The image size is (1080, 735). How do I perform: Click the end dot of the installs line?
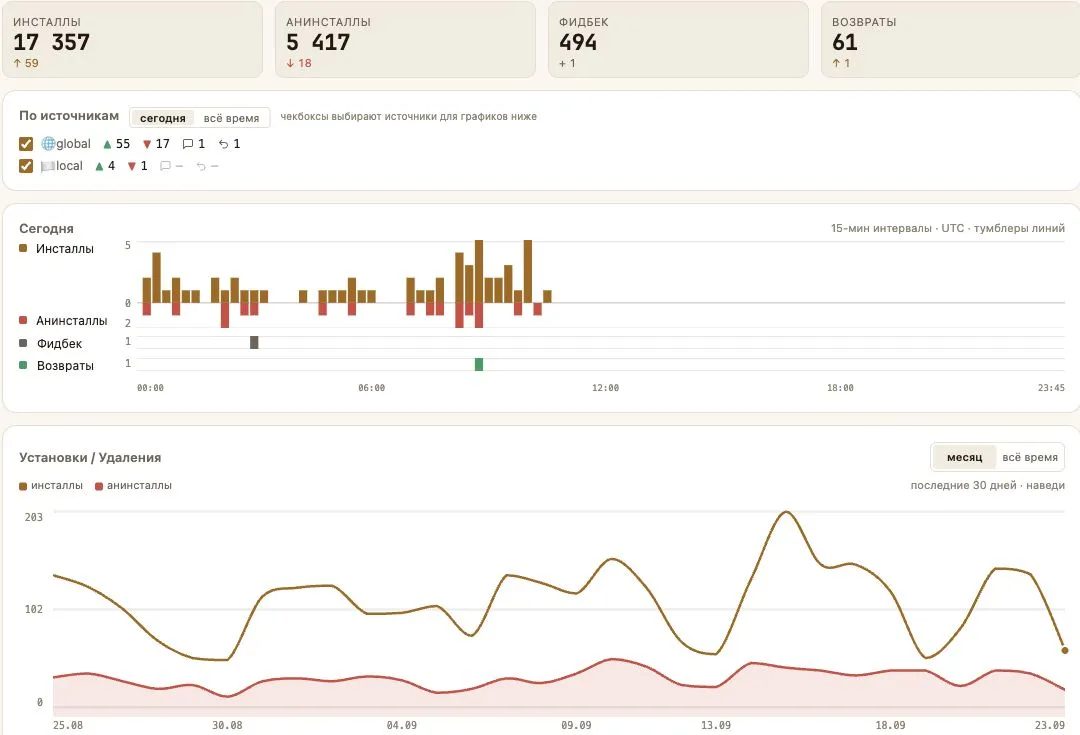click(1065, 650)
